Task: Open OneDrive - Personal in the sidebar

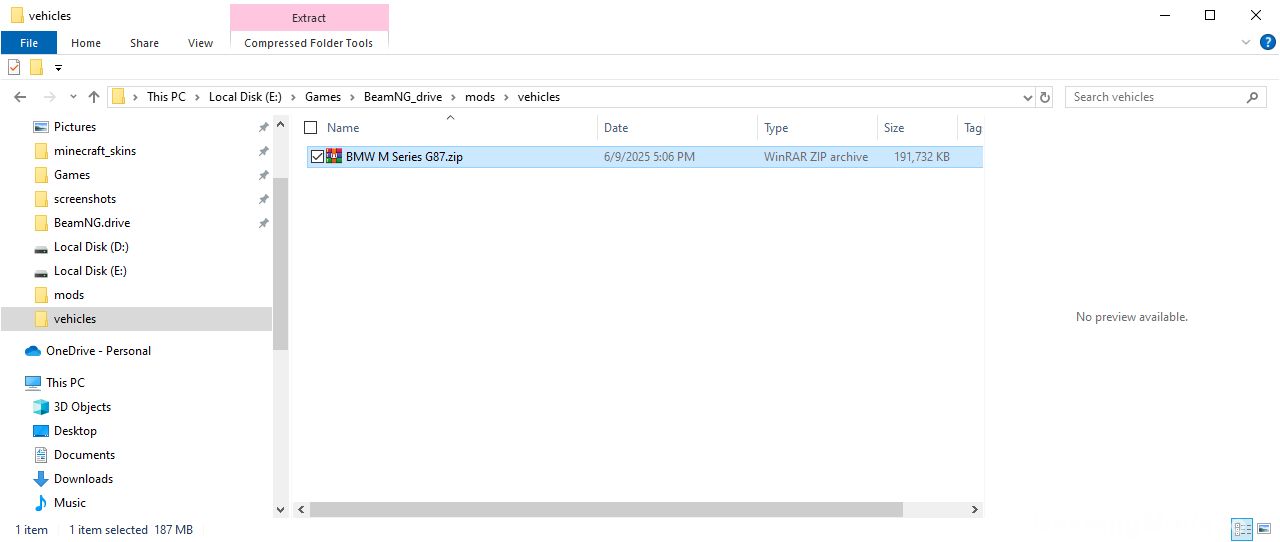Action: coord(98,351)
